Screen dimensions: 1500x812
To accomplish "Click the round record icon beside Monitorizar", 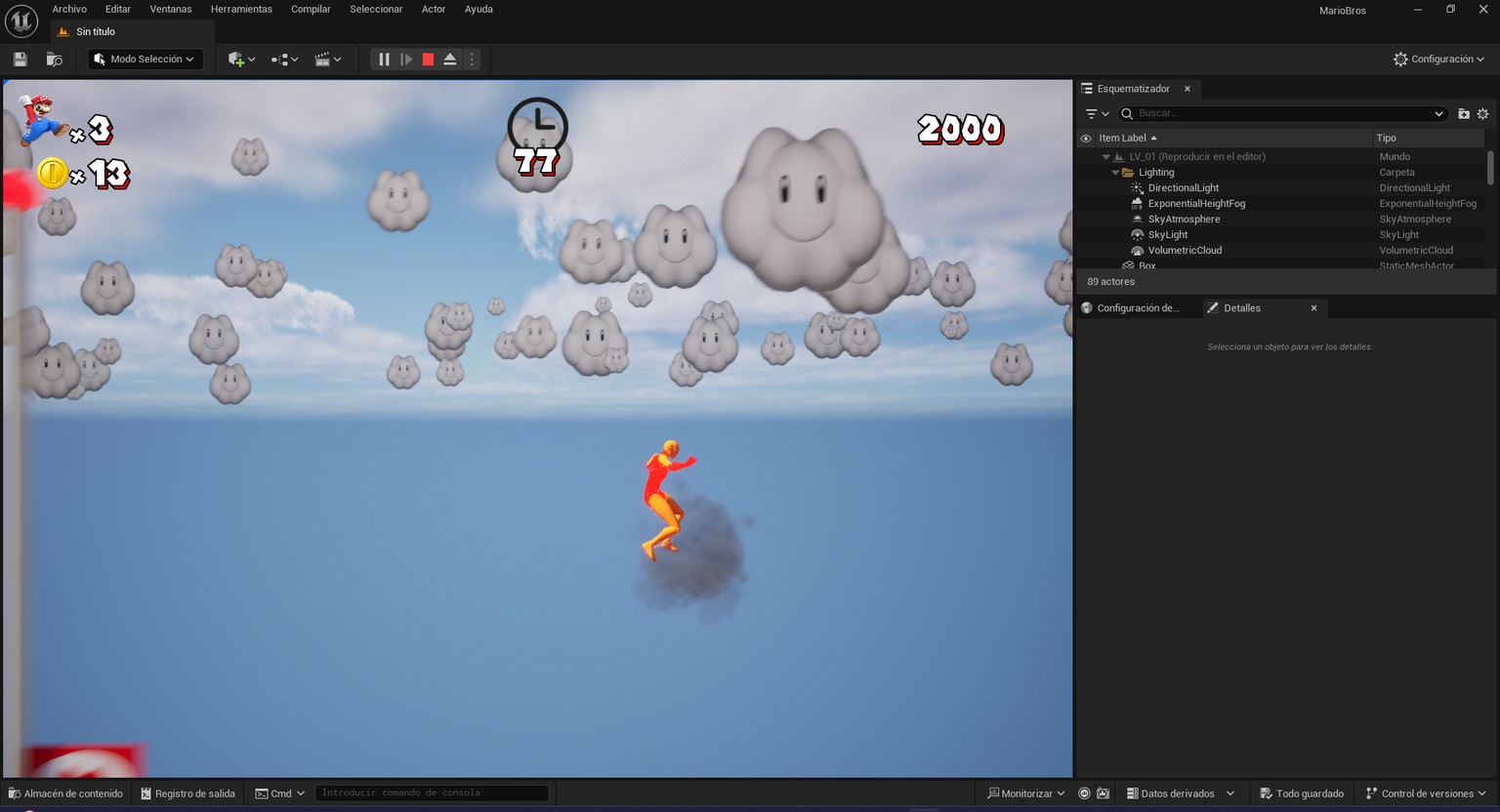I will (x=1084, y=793).
